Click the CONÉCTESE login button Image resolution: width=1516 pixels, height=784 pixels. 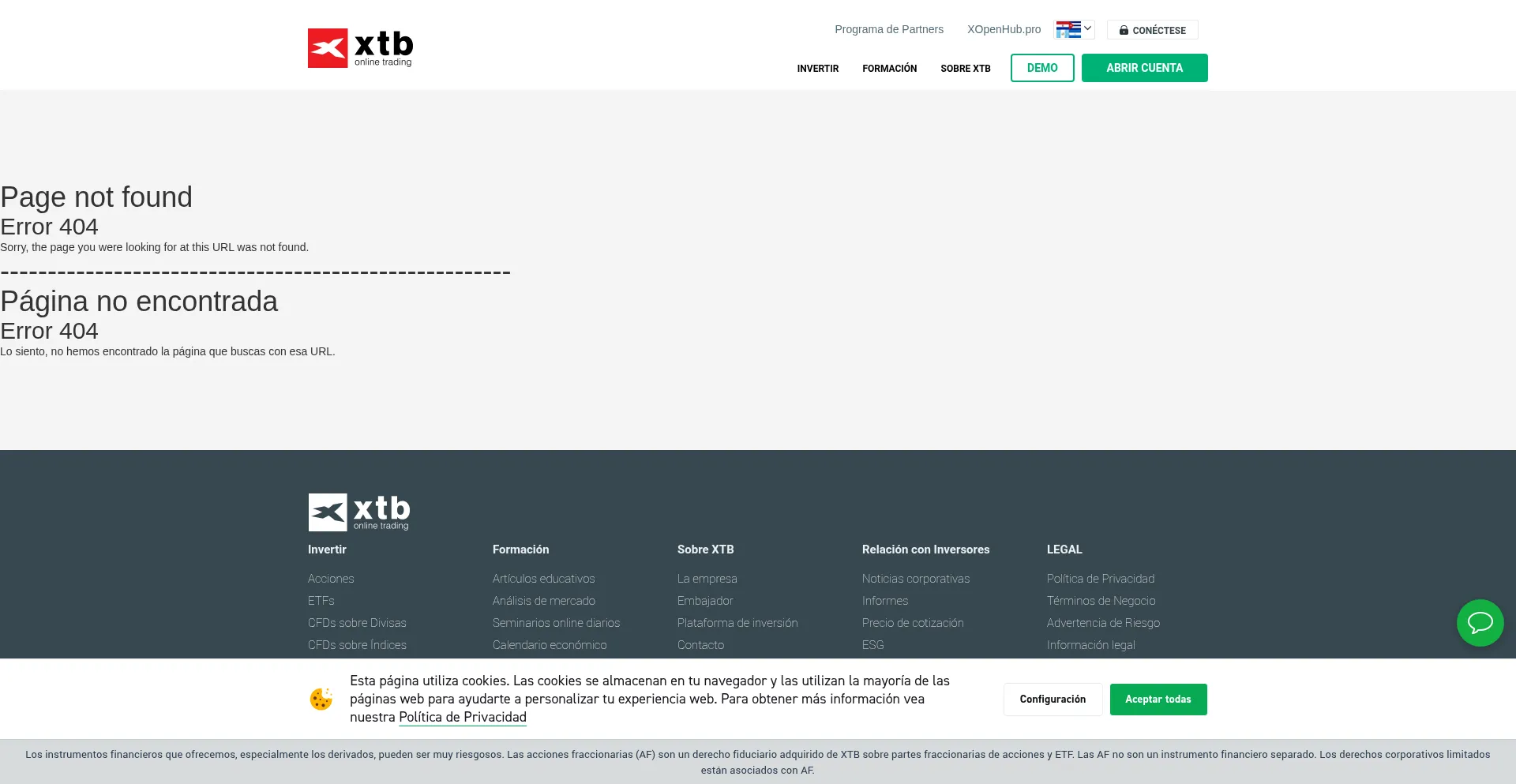[1152, 30]
